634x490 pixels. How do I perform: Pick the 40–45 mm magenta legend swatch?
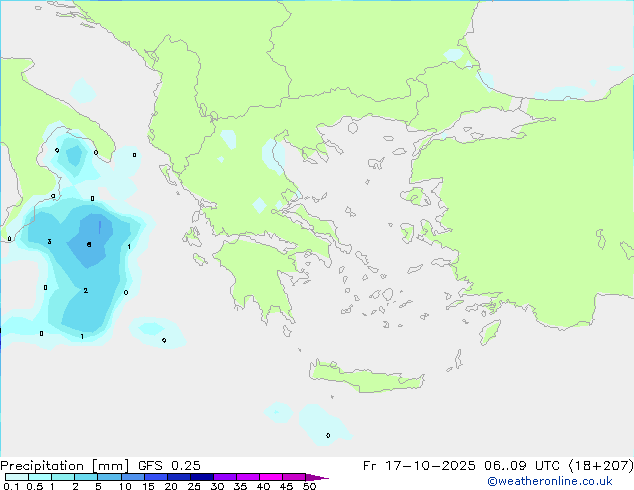[271, 477]
